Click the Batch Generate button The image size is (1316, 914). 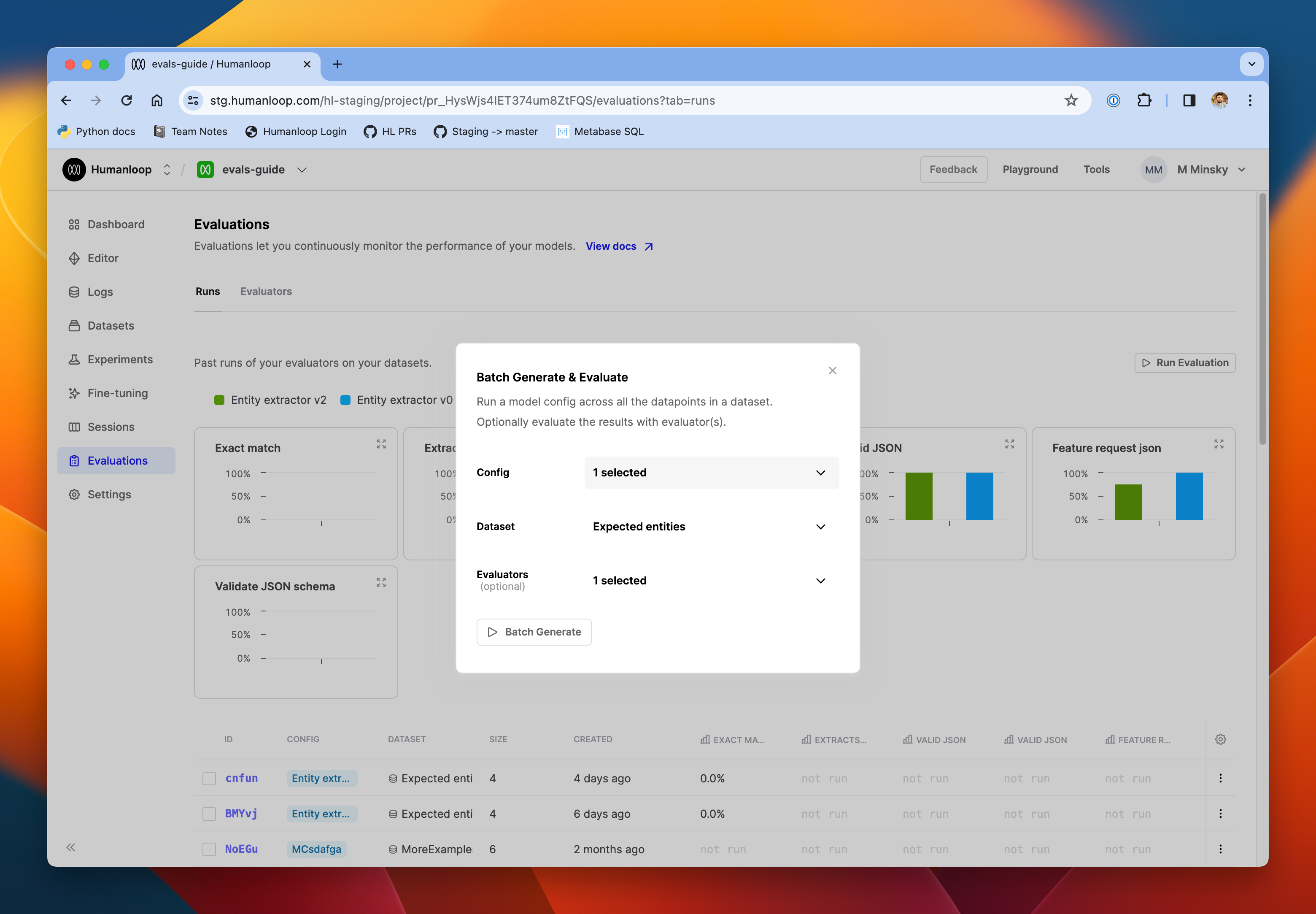[534, 632]
